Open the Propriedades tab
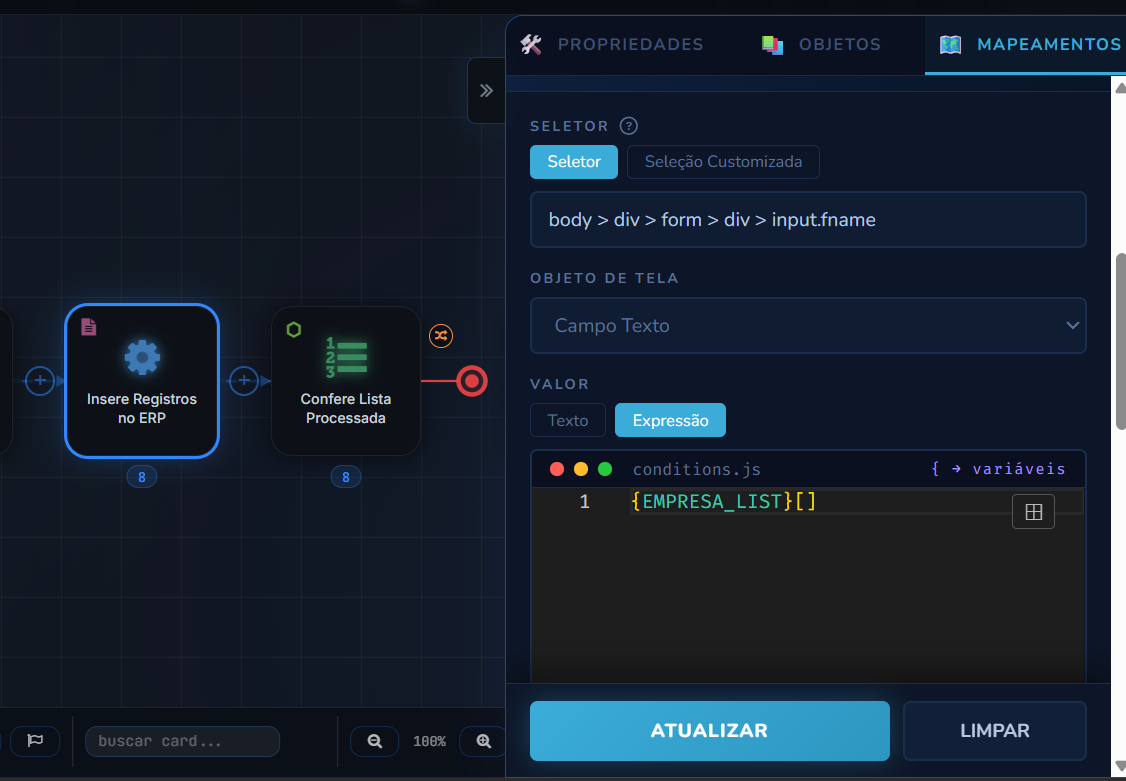 [612, 45]
